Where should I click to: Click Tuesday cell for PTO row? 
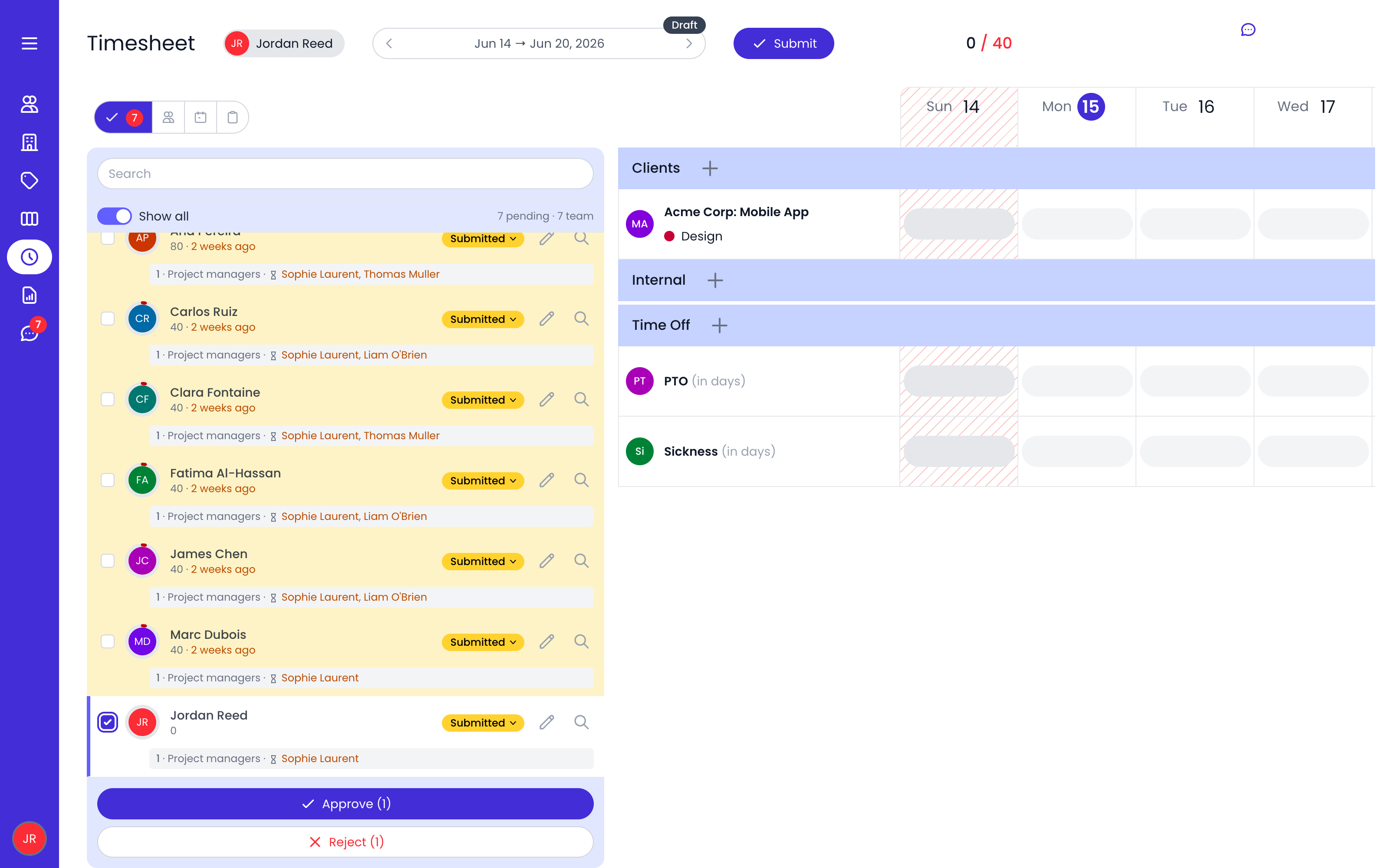[1195, 381]
